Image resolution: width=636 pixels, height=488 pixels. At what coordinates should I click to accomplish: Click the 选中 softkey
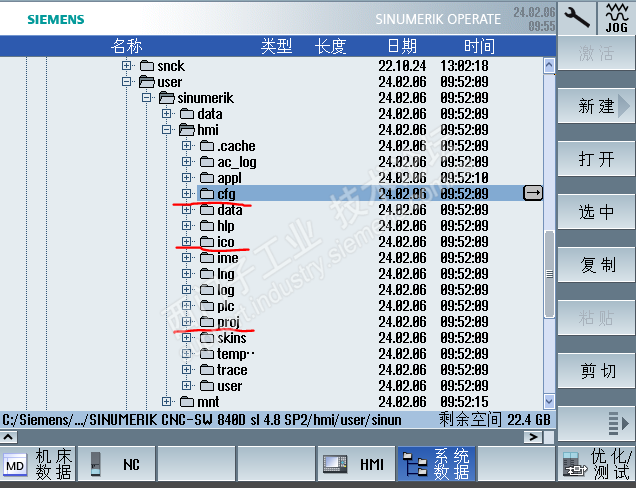[x=596, y=212]
